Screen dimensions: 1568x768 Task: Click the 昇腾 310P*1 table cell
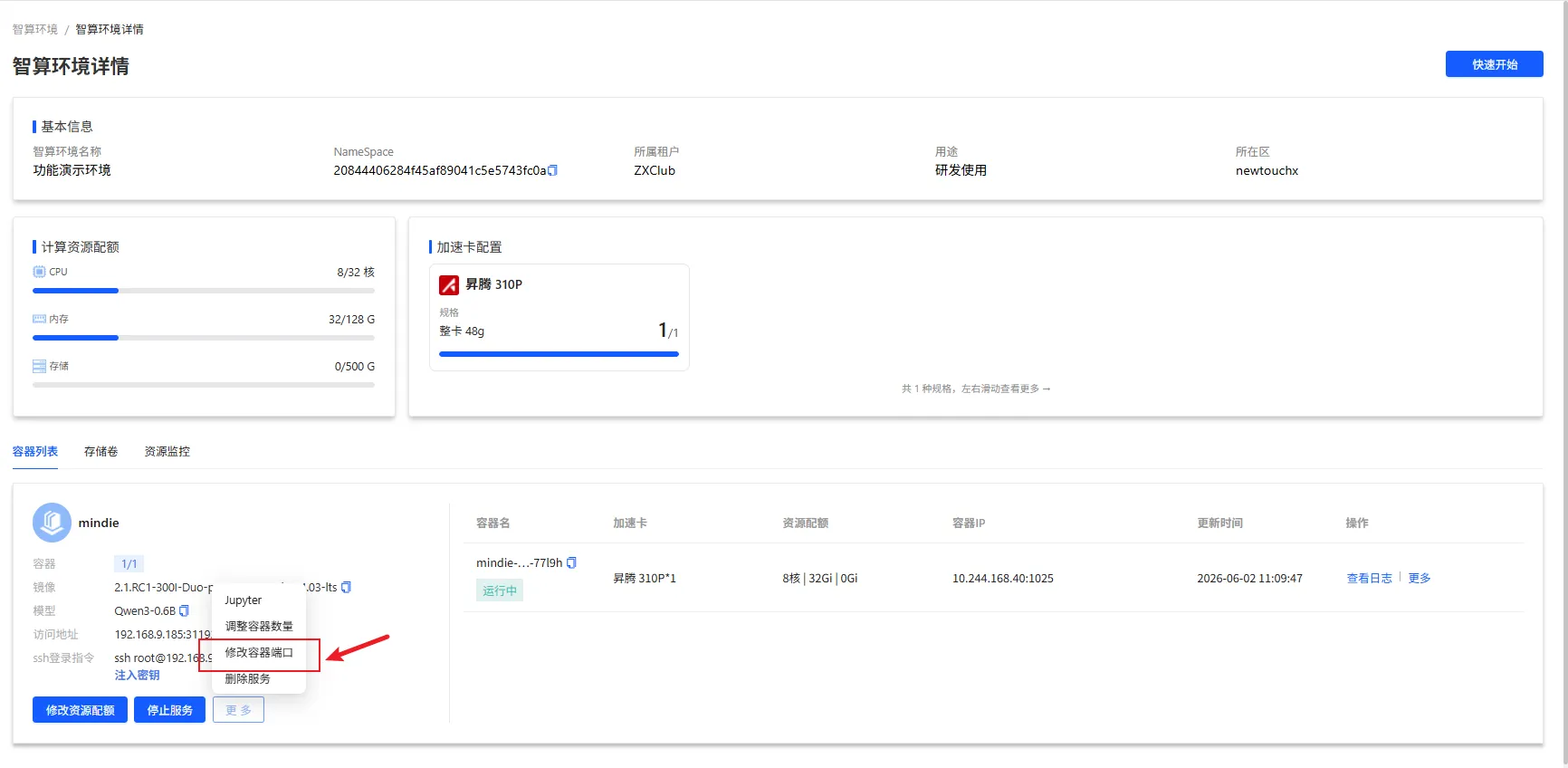tap(645, 578)
